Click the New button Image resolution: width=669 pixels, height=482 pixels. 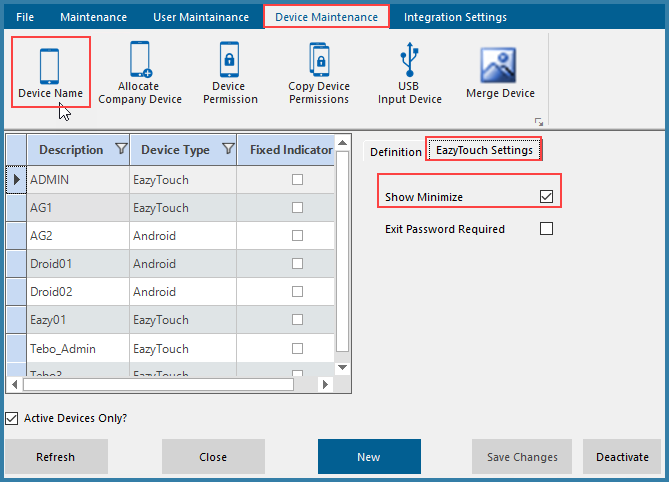[369, 457]
